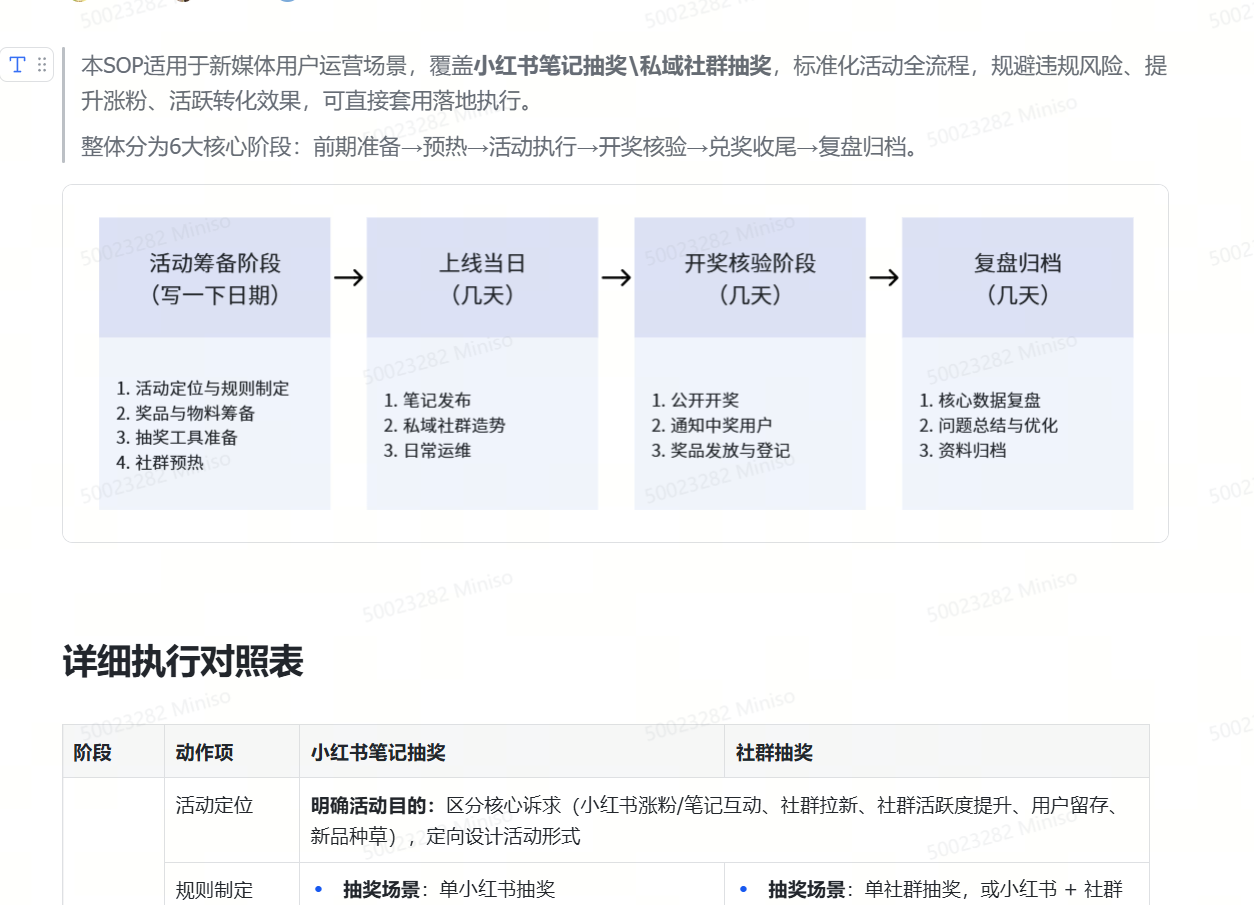Click 活动筹备阶段 box in flowchart
Image resolution: width=1254 pixels, height=905 pixels.
click(215, 278)
